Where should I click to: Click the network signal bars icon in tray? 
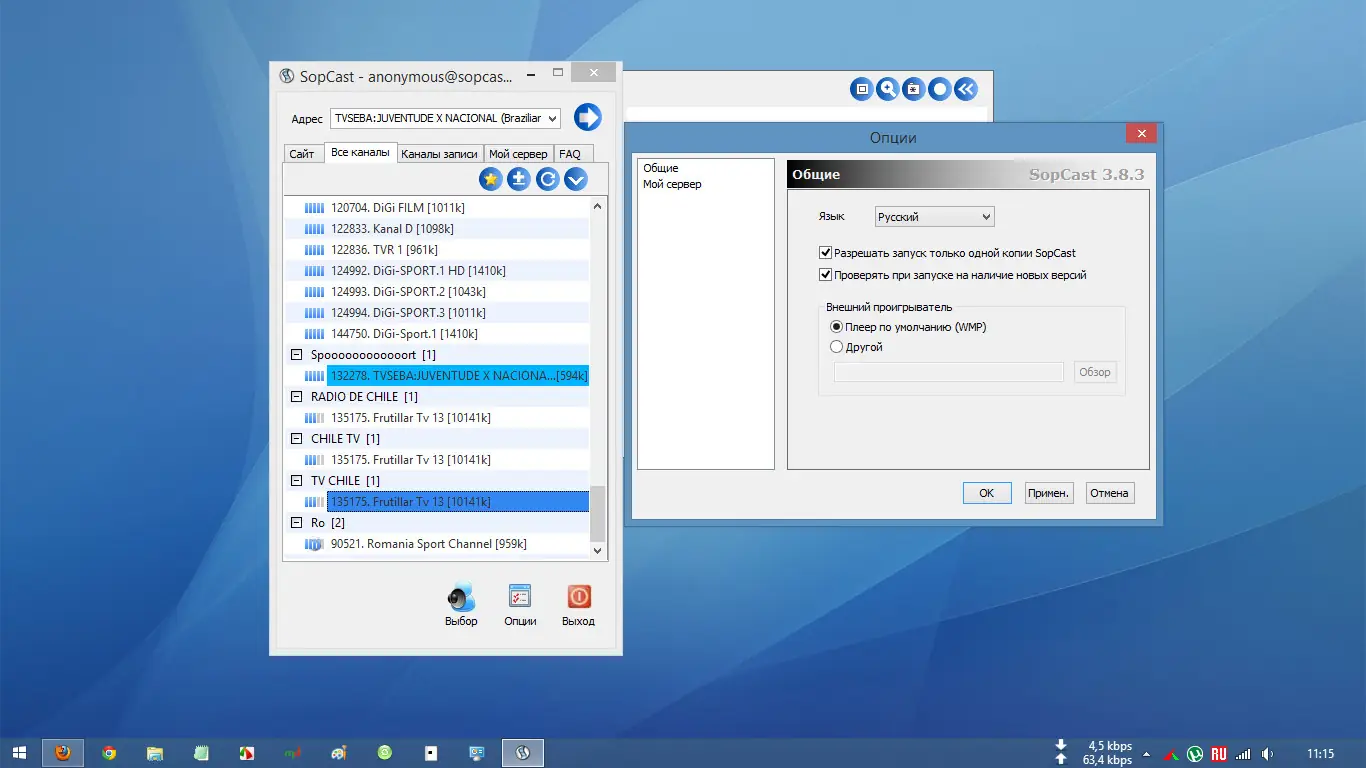pyautogui.click(x=1243, y=754)
